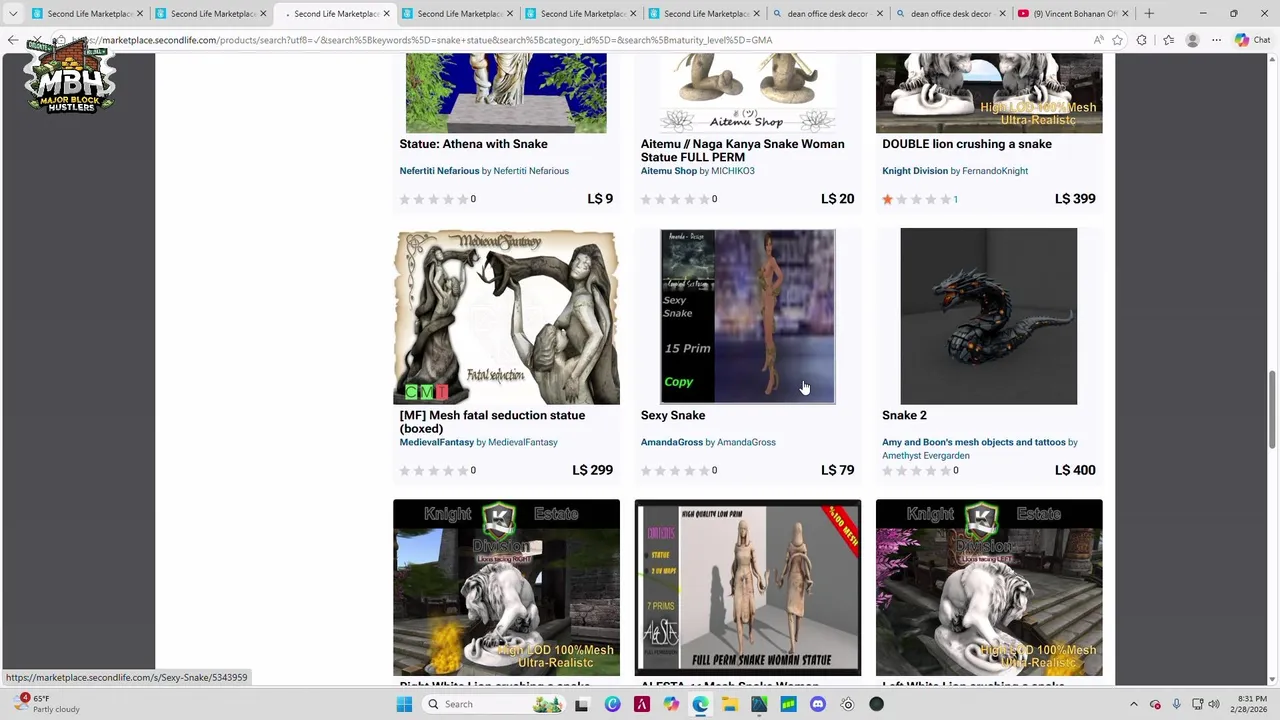This screenshot has width=1280, height=720.
Task: Open Snake 2 dark serpent thumbnail
Action: tap(988, 316)
